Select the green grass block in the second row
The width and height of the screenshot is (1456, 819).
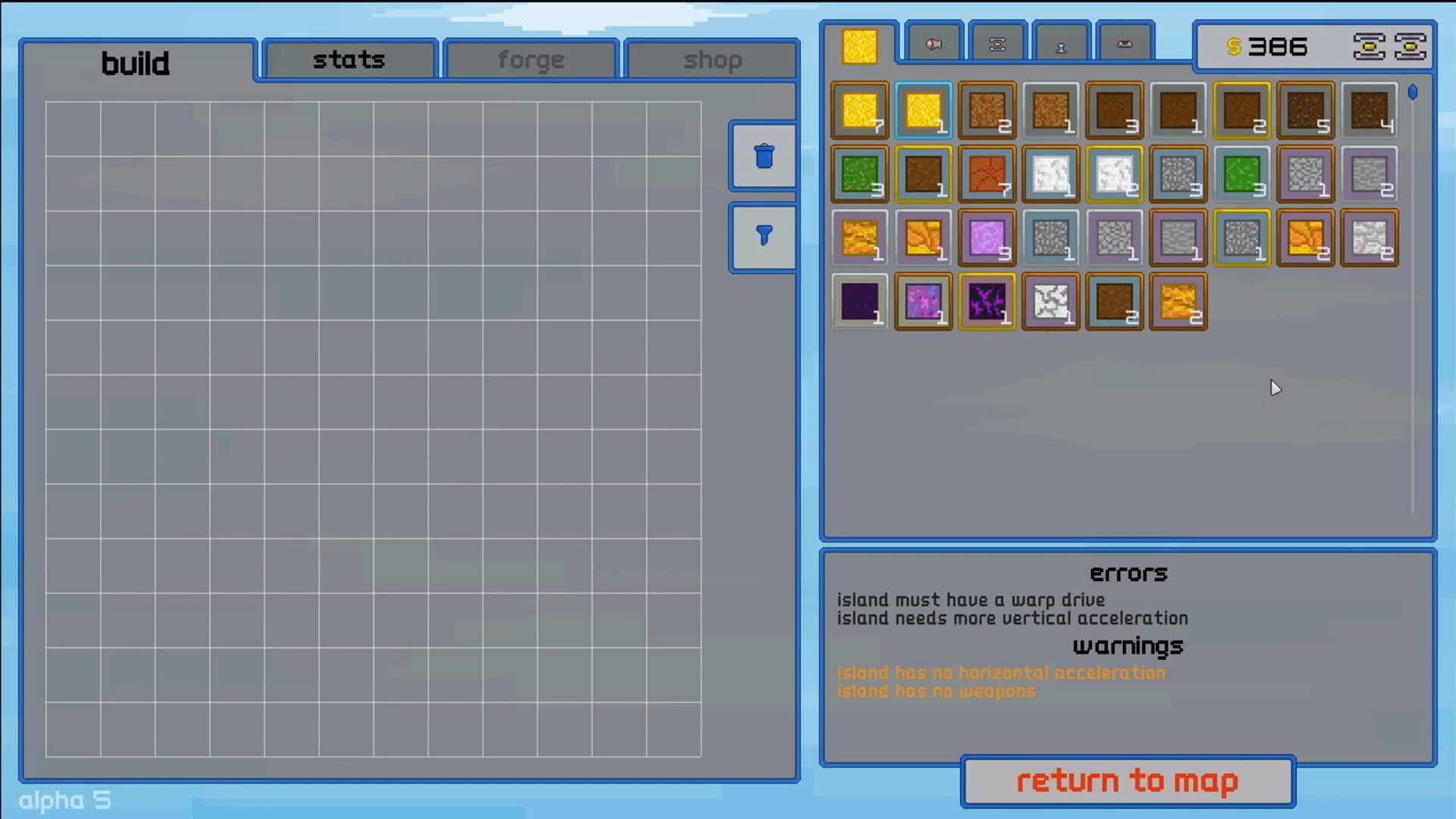click(859, 174)
